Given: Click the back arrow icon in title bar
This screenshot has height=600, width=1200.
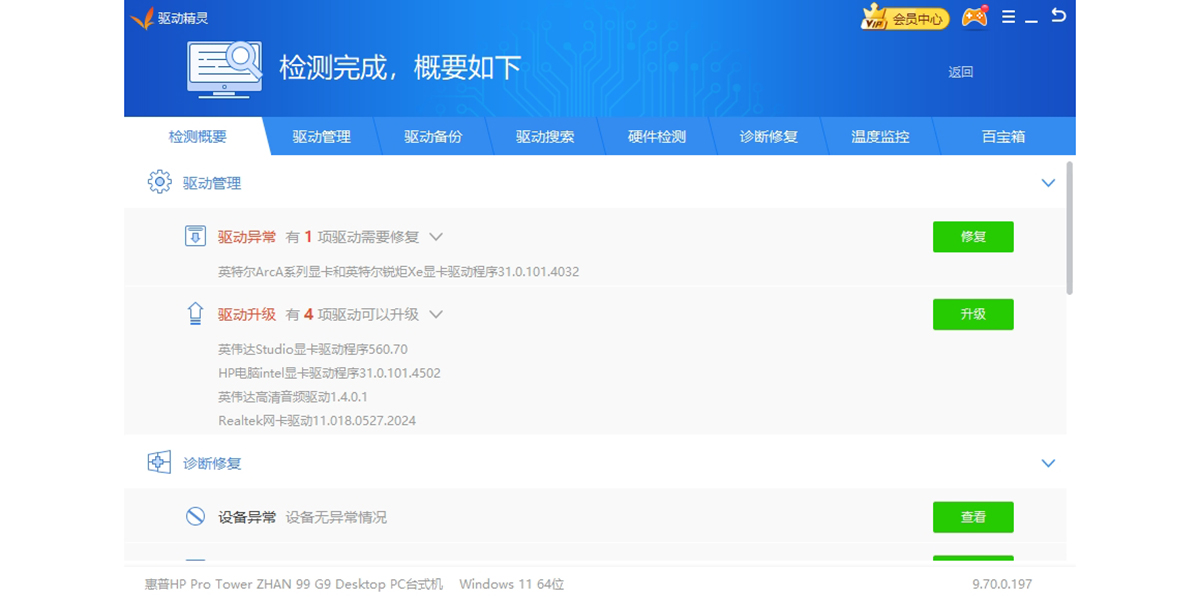Looking at the screenshot, I should pyautogui.click(x=1058, y=16).
